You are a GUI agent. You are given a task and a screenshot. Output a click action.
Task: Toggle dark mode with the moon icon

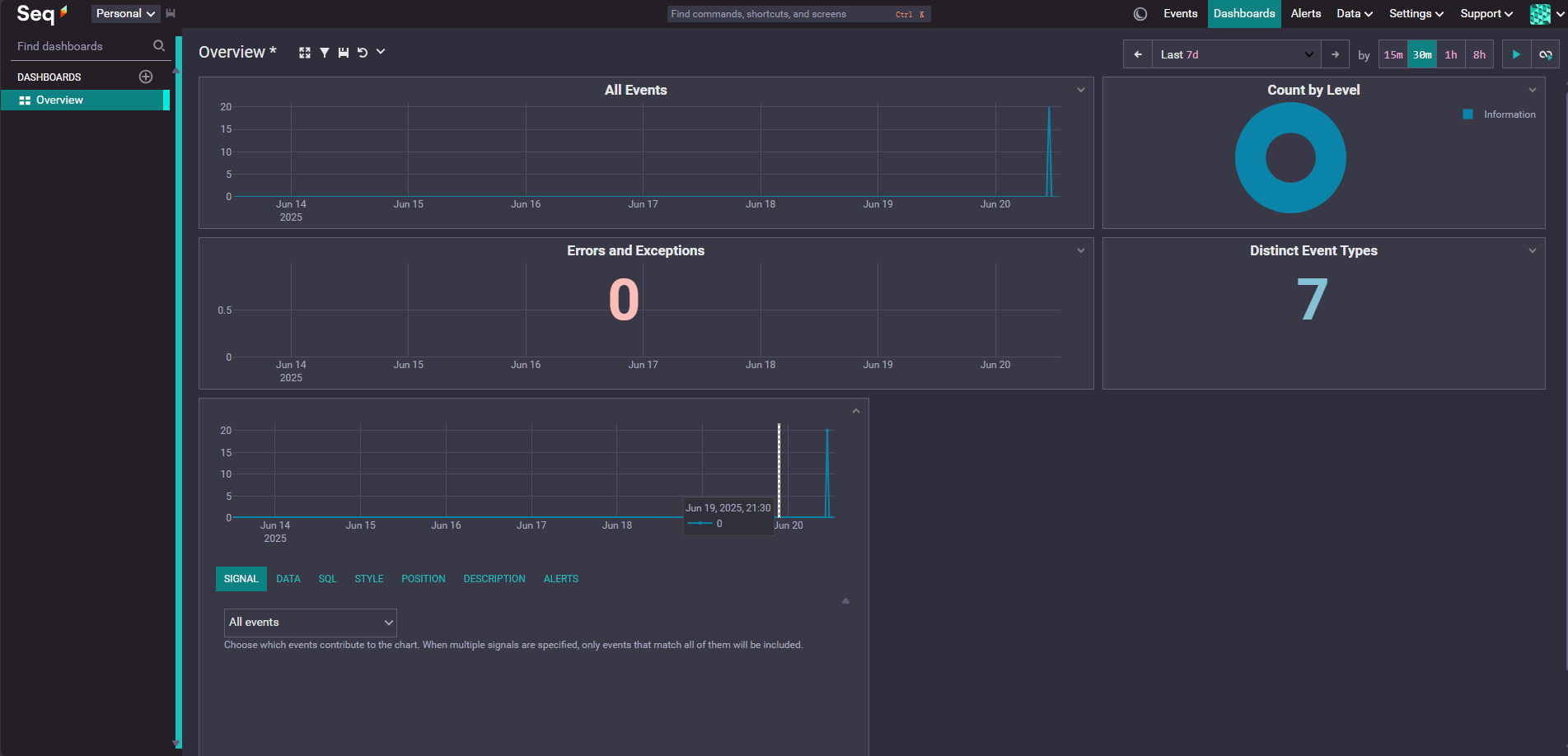1140,14
